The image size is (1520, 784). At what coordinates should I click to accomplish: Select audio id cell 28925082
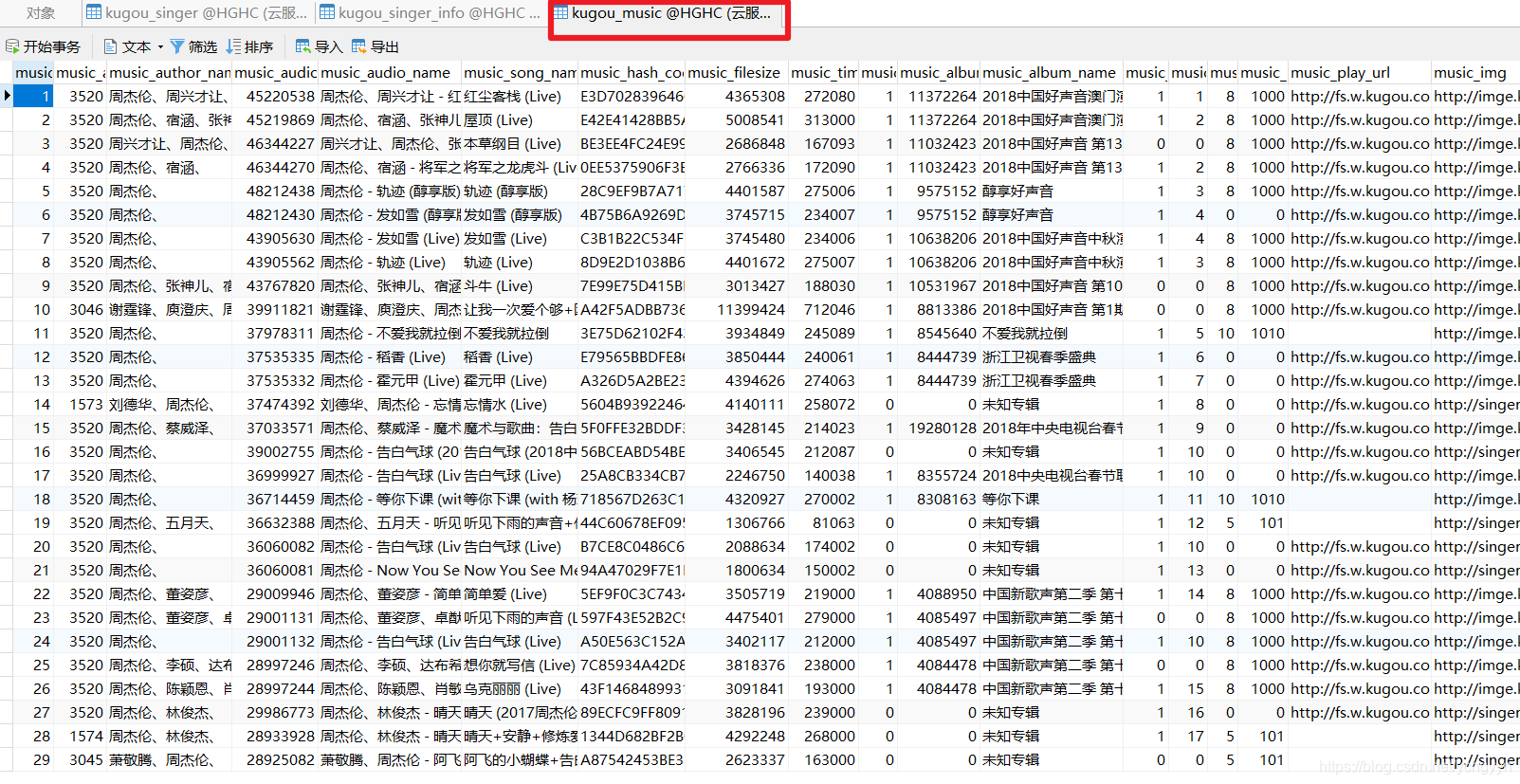pyautogui.click(x=275, y=759)
